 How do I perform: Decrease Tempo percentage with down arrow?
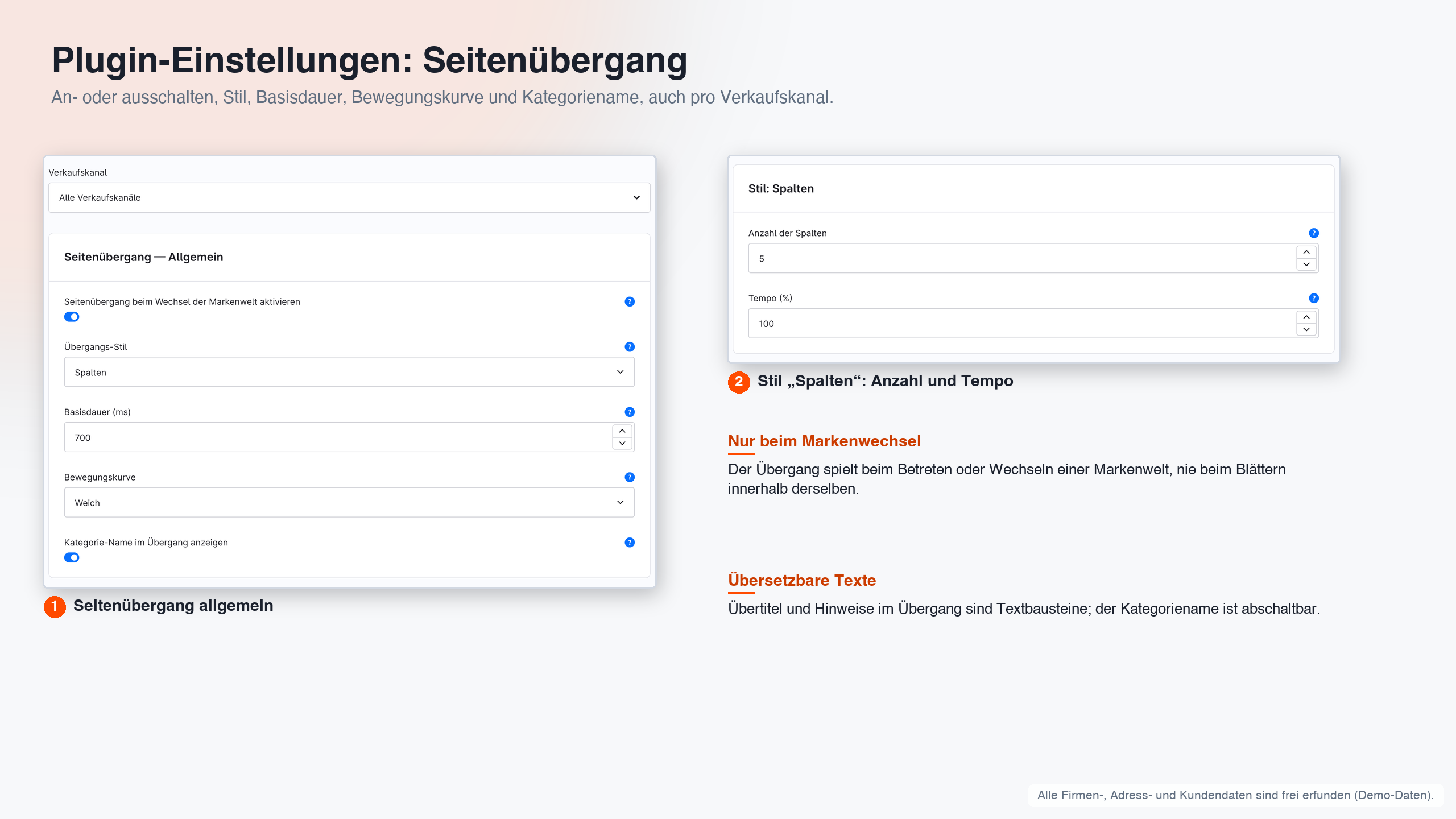(1306, 329)
